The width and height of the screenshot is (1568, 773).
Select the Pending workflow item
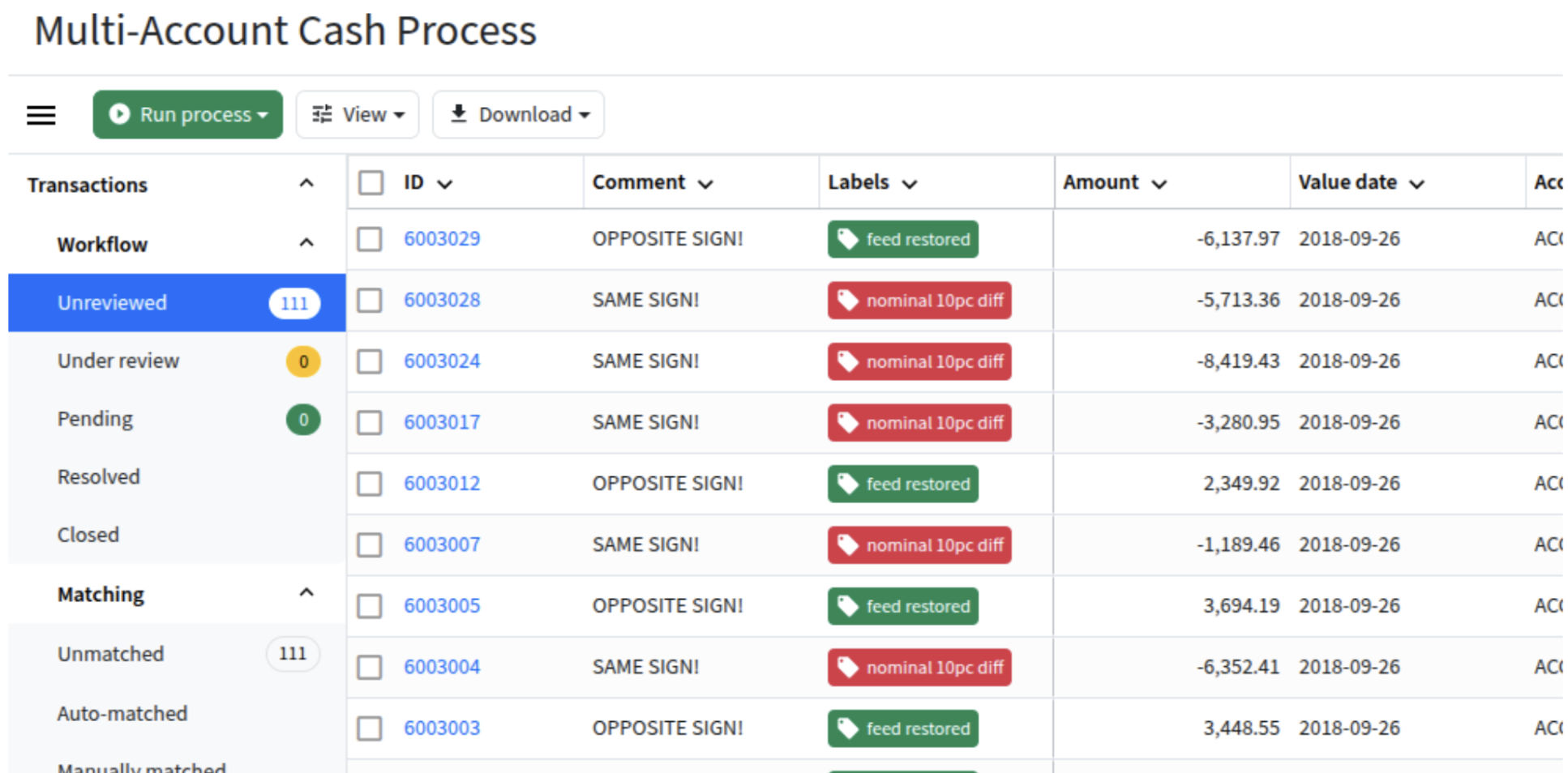click(177, 419)
